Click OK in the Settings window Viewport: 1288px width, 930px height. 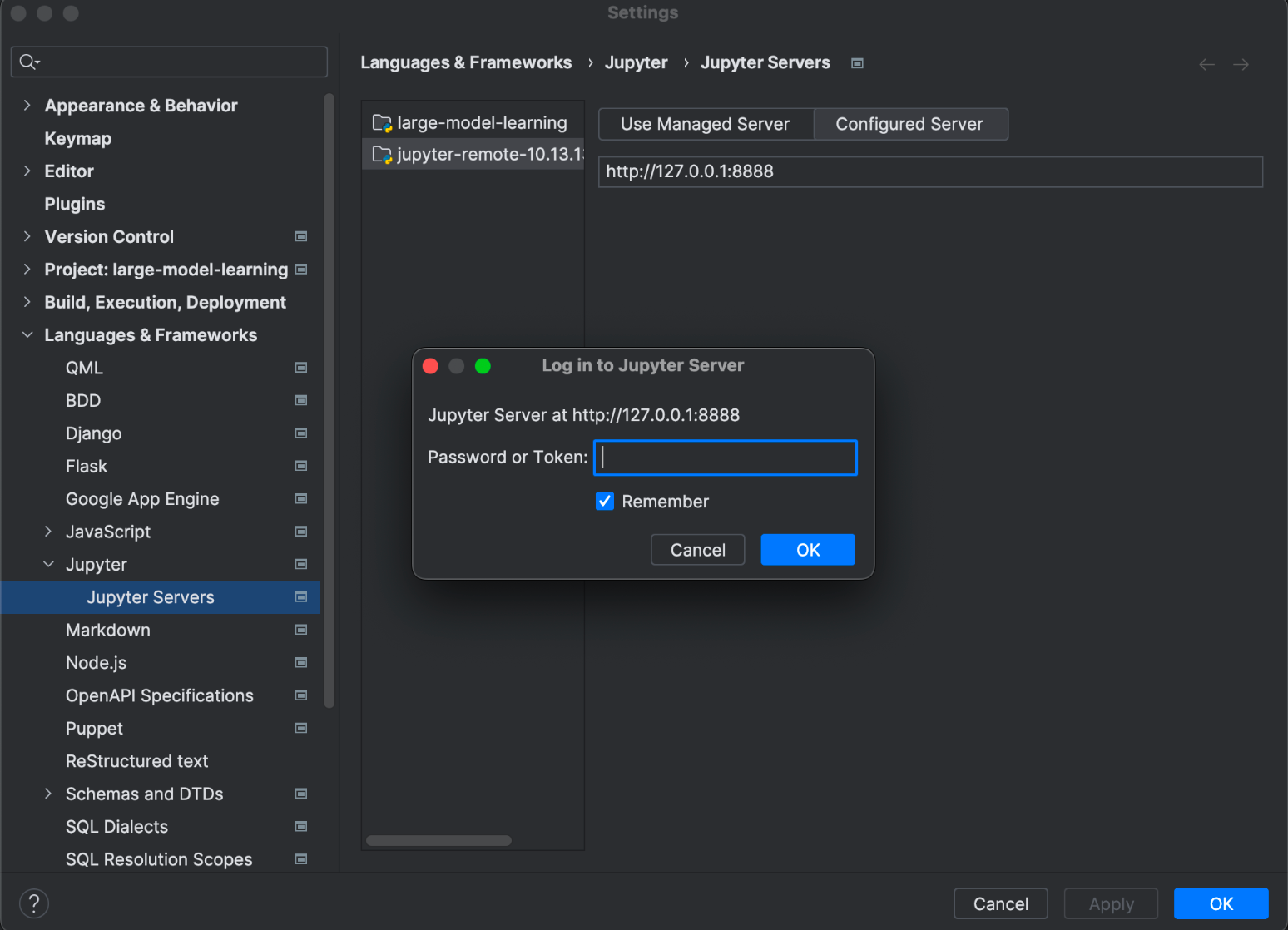click(1221, 903)
